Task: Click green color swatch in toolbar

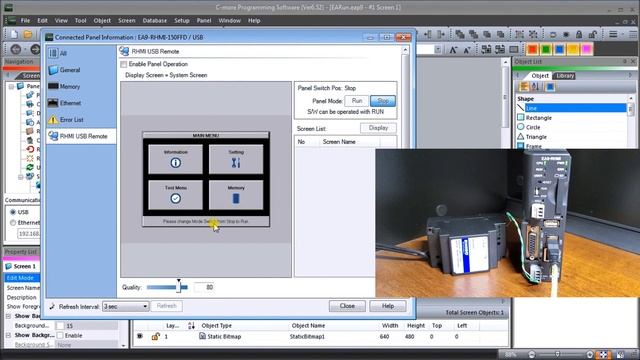Action: click(546, 49)
